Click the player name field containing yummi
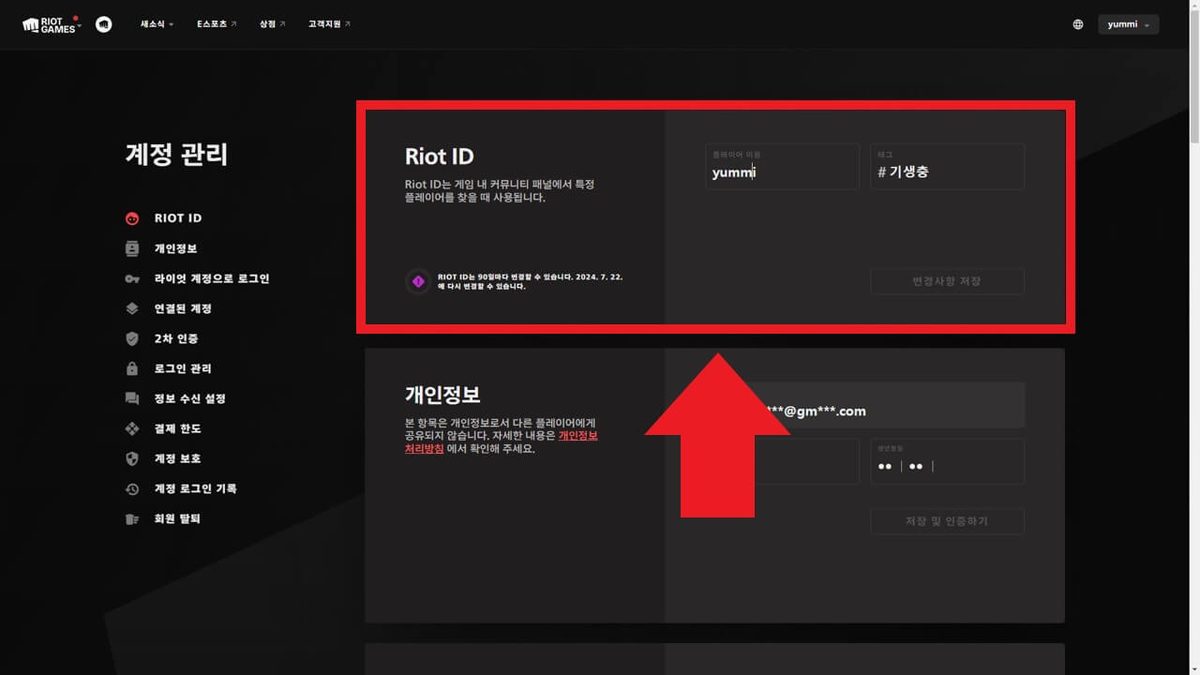Viewport: 1200px width, 675px height. coord(782,166)
